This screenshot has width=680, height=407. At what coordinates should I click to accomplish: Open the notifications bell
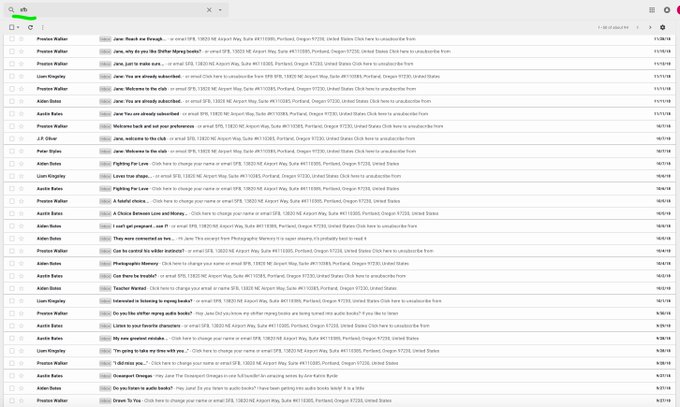tap(667, 10)
